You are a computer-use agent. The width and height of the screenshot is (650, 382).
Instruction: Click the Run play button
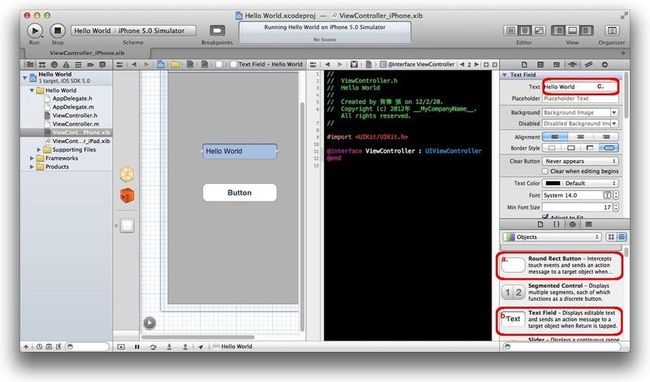click(35, 31)
